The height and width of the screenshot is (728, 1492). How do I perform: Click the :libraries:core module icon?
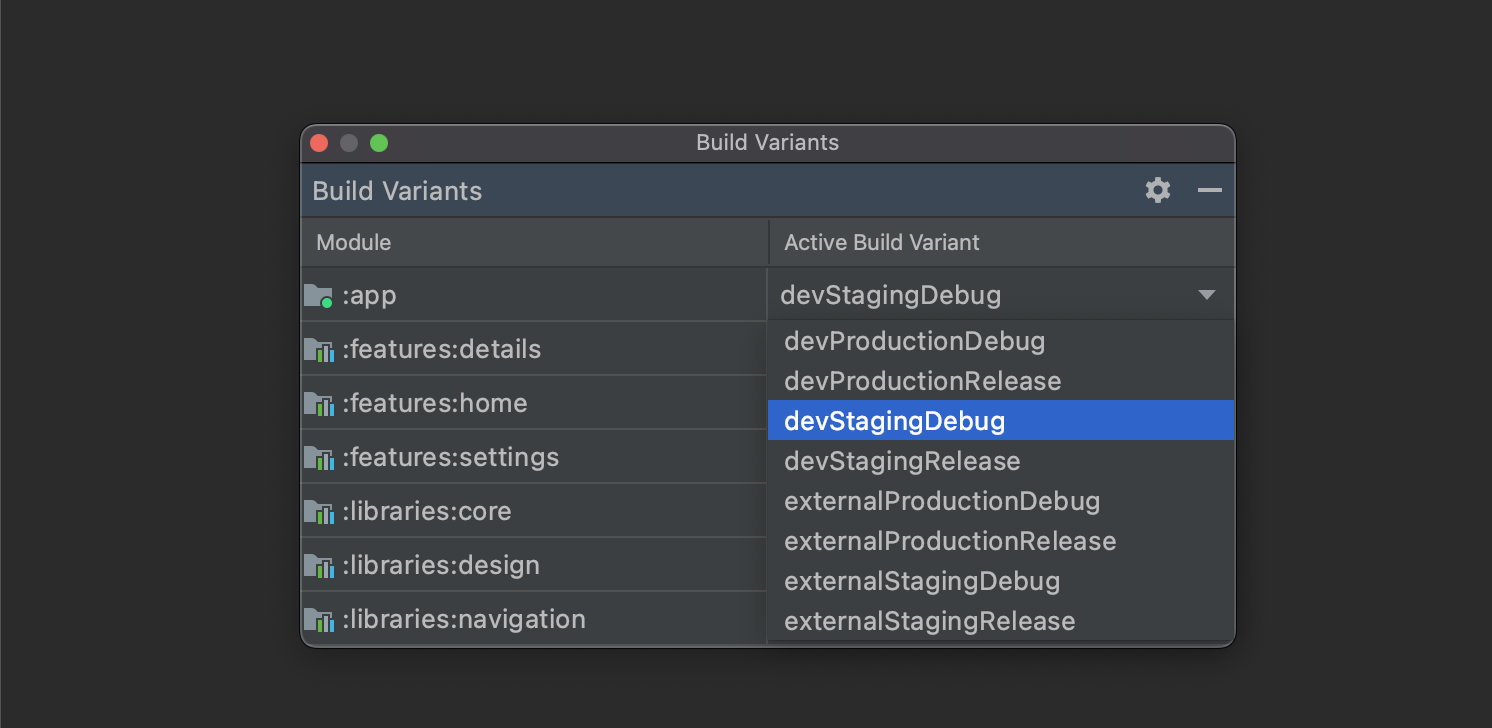click(318, 512)
